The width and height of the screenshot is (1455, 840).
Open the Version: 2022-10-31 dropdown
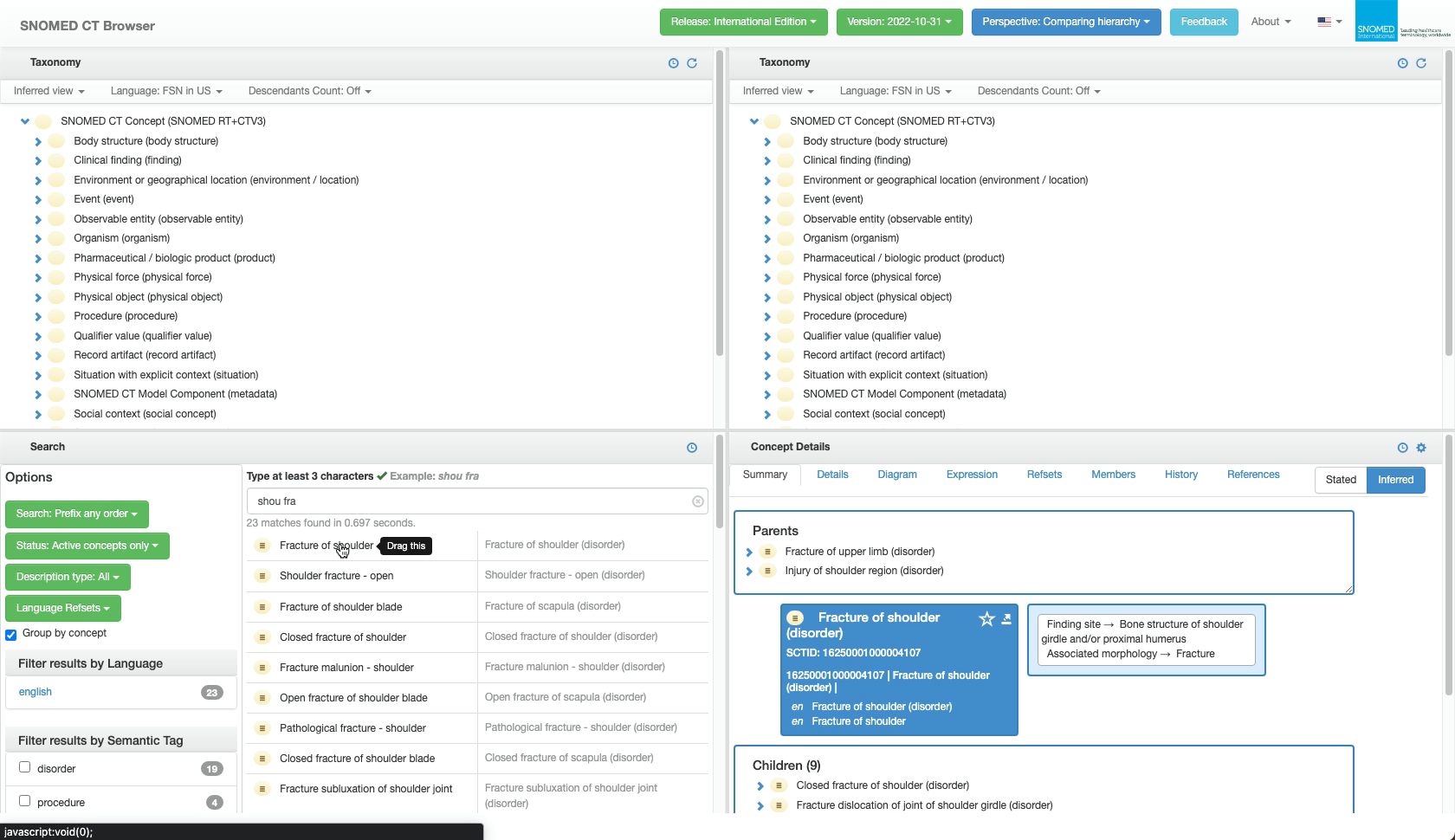899,22
